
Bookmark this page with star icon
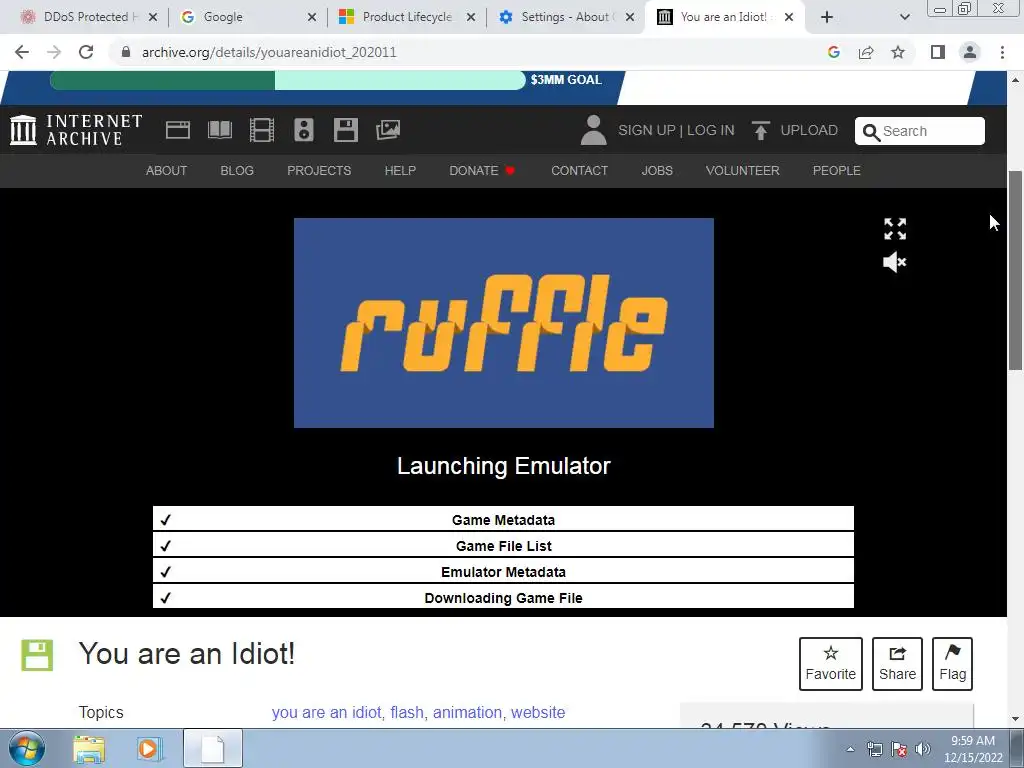point(898,52)
